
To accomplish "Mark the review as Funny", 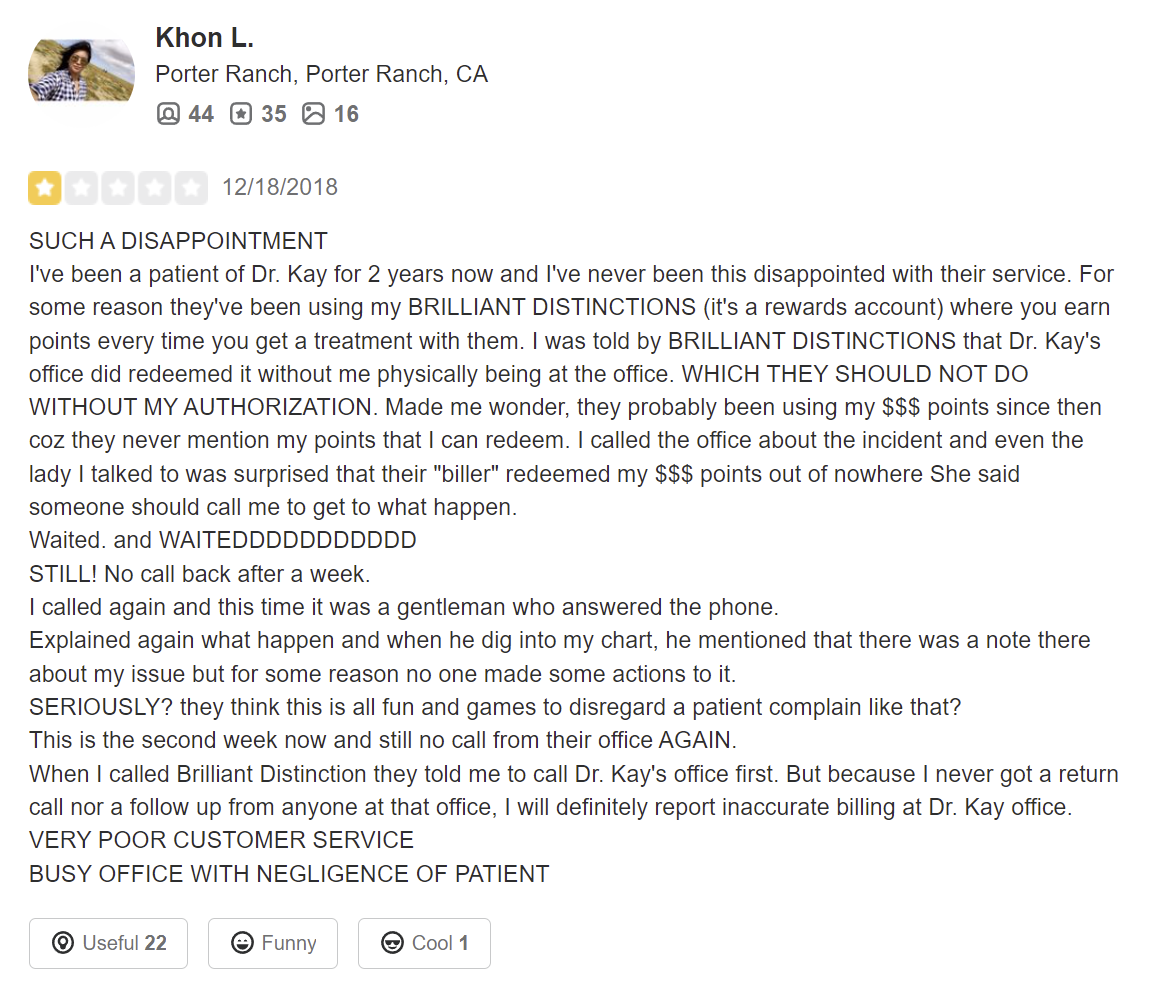I will [272, 943].
